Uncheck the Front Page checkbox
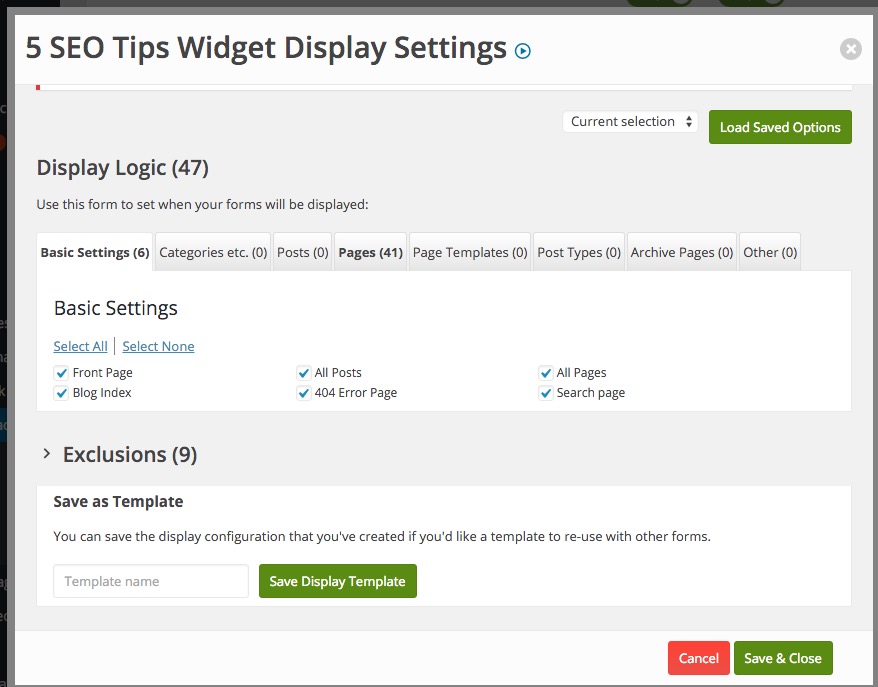 click(61, 373)
